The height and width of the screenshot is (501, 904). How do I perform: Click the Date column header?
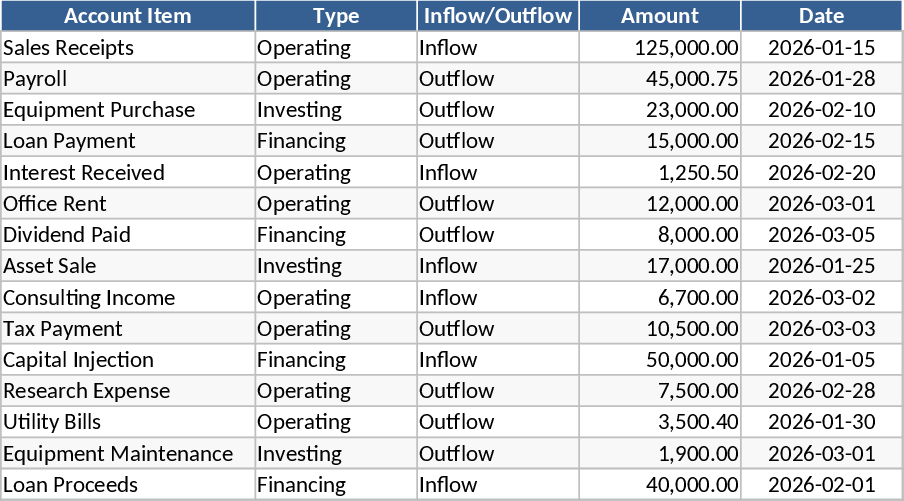click(x=822, y=16)
